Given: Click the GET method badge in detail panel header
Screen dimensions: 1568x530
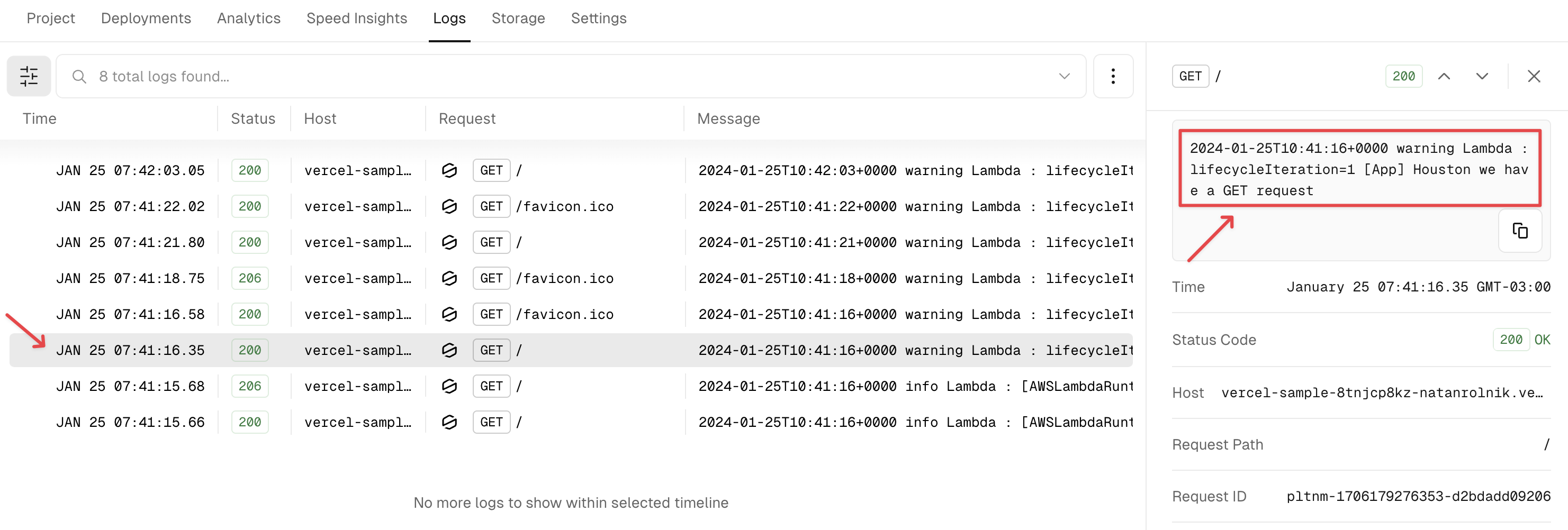Looking at the screenshot, I should pyautogui.click(x=1190, y=76).
